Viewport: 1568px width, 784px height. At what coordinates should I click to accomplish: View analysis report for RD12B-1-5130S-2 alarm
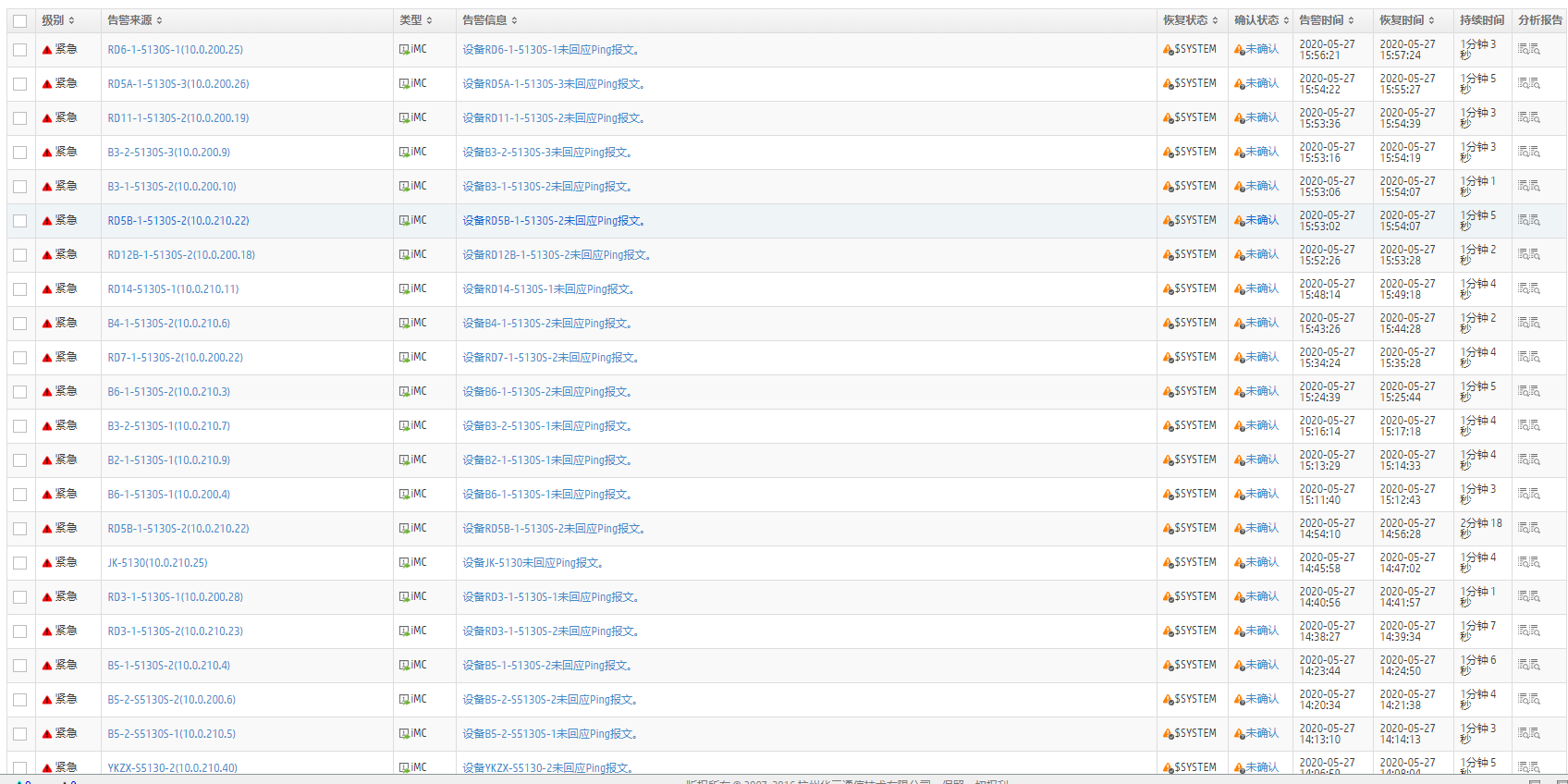[x=1528, y=254]
